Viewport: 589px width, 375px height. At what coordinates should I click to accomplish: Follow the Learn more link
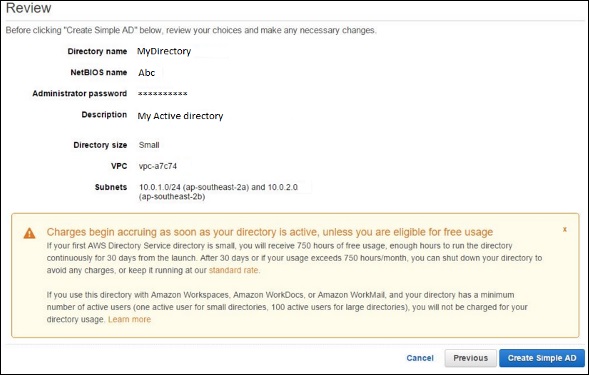tap(129, 319)
